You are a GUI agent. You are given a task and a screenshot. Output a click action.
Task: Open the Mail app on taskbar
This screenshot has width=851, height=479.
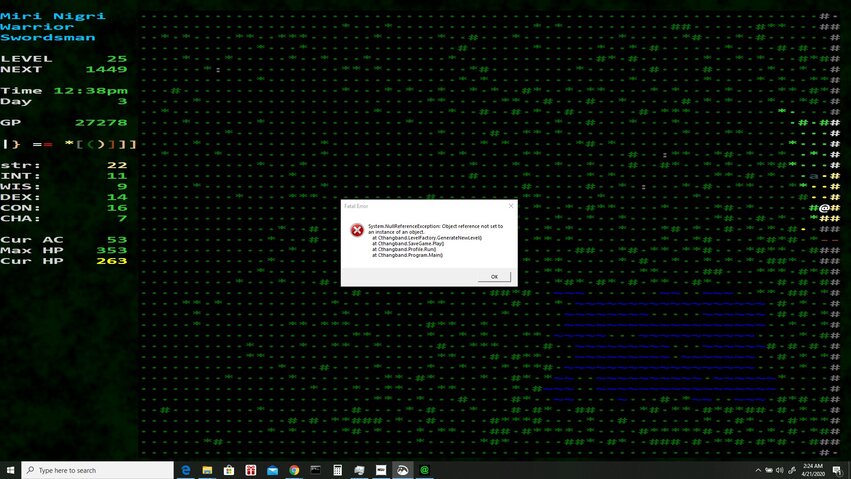click(x=272, y=469)
